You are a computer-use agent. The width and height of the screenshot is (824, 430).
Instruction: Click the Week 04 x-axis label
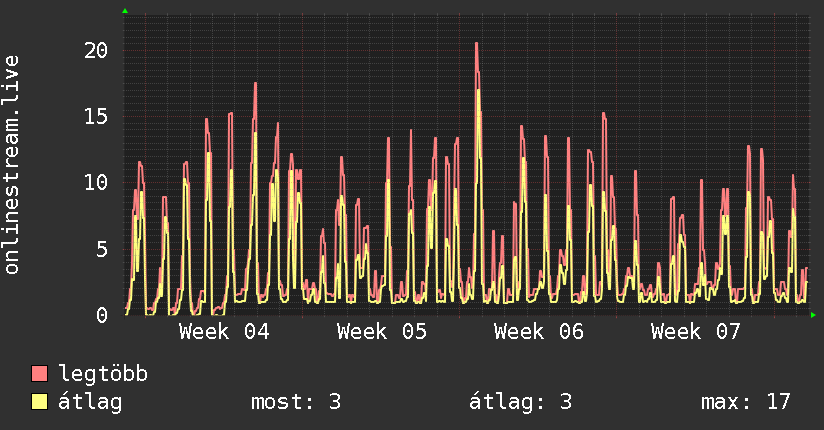tap(224, 331)
